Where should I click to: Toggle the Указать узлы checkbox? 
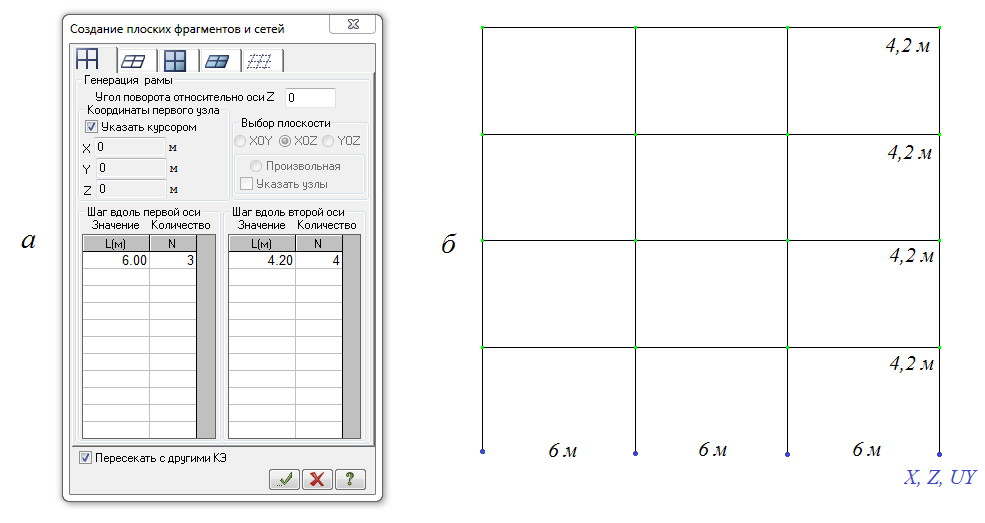[x=246, y=184]
